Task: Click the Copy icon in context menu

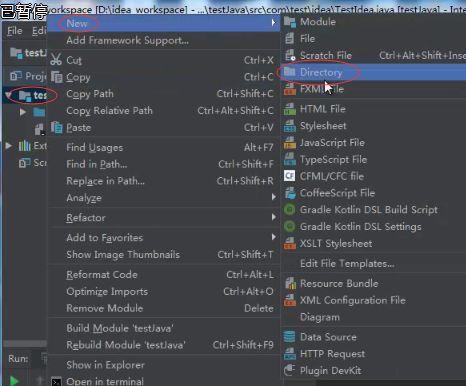Action: pos(56,77)
